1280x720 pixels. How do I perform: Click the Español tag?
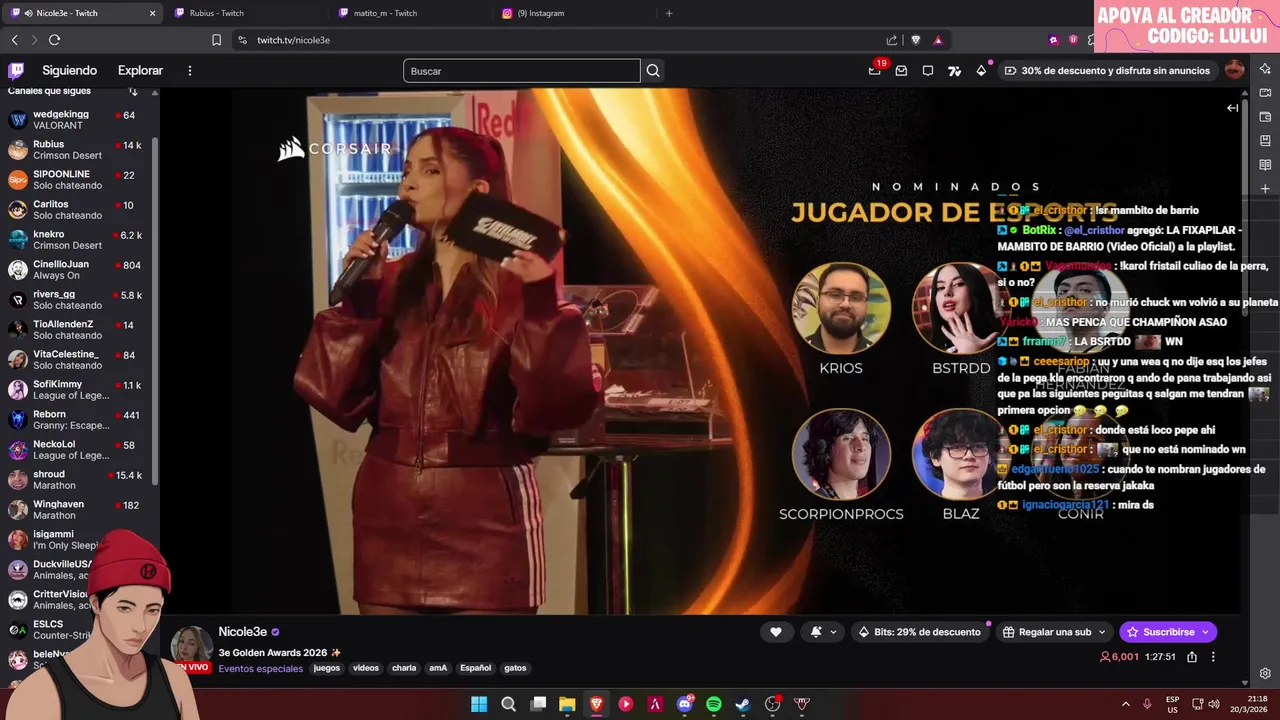coord(475,668)
